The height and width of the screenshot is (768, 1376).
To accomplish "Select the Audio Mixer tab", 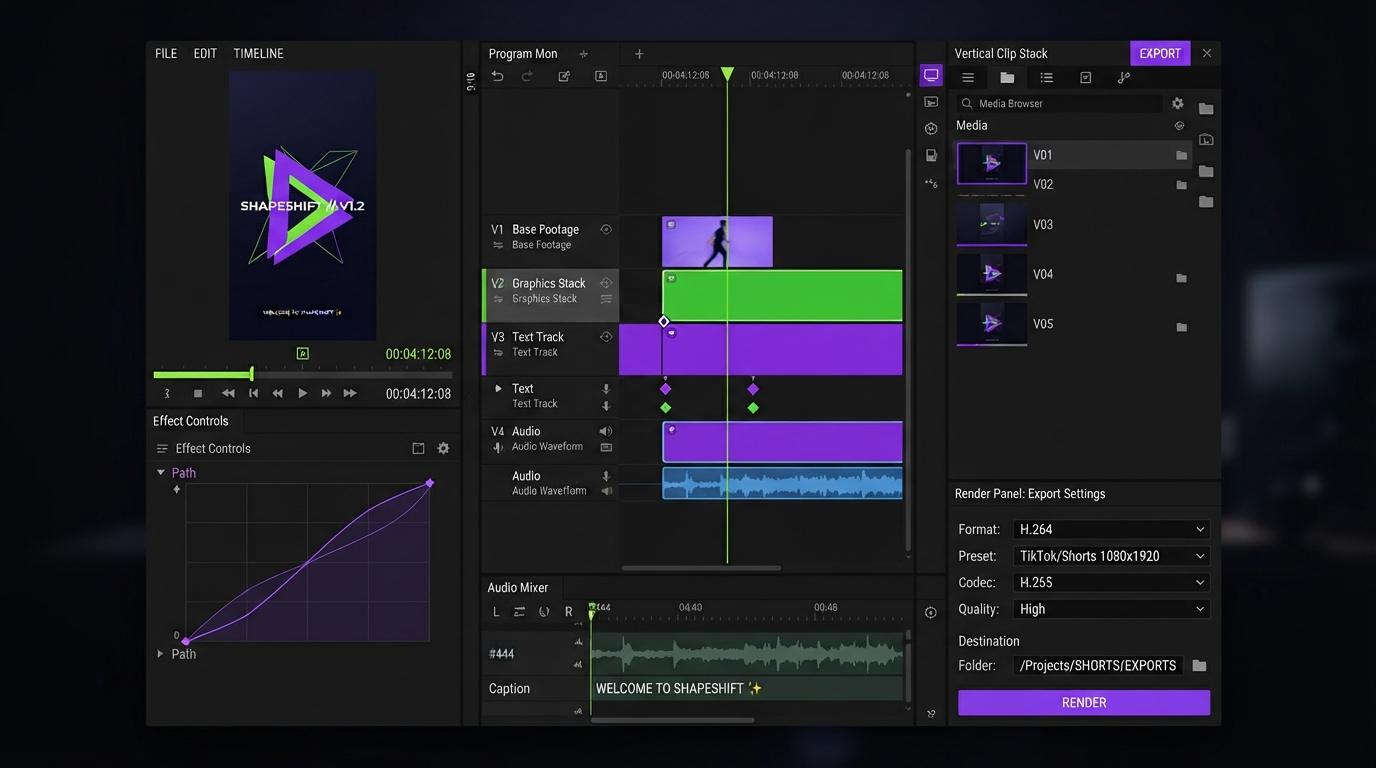I will (518, 588).
